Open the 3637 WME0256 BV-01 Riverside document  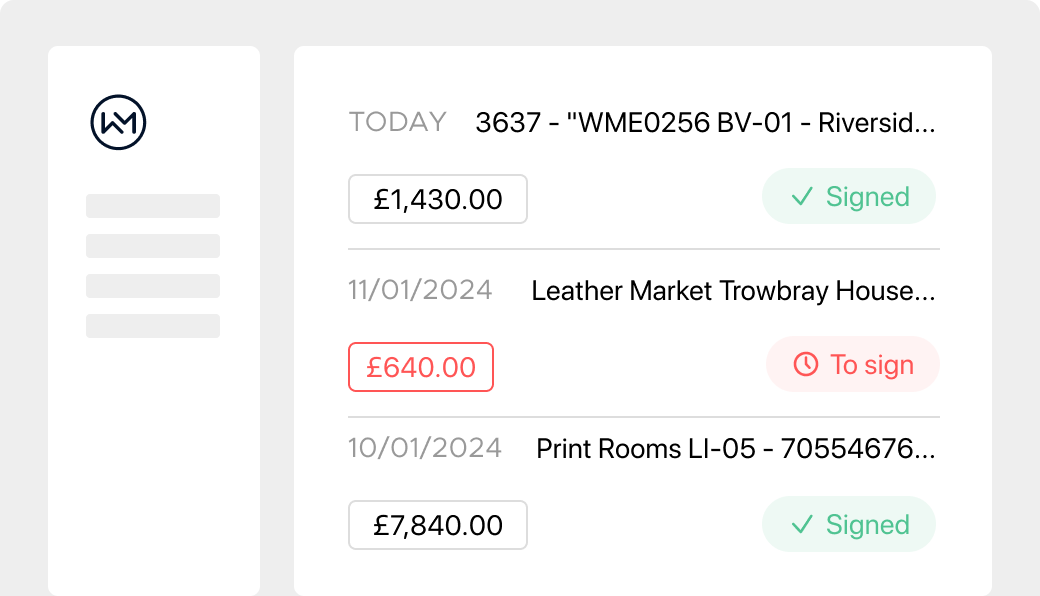click(705, 123)
